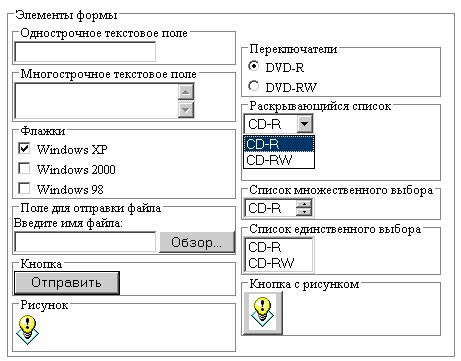Click the textarea scroll up arrow
The height and width of the screenshot is (361, 461).
tap(186, 92)
